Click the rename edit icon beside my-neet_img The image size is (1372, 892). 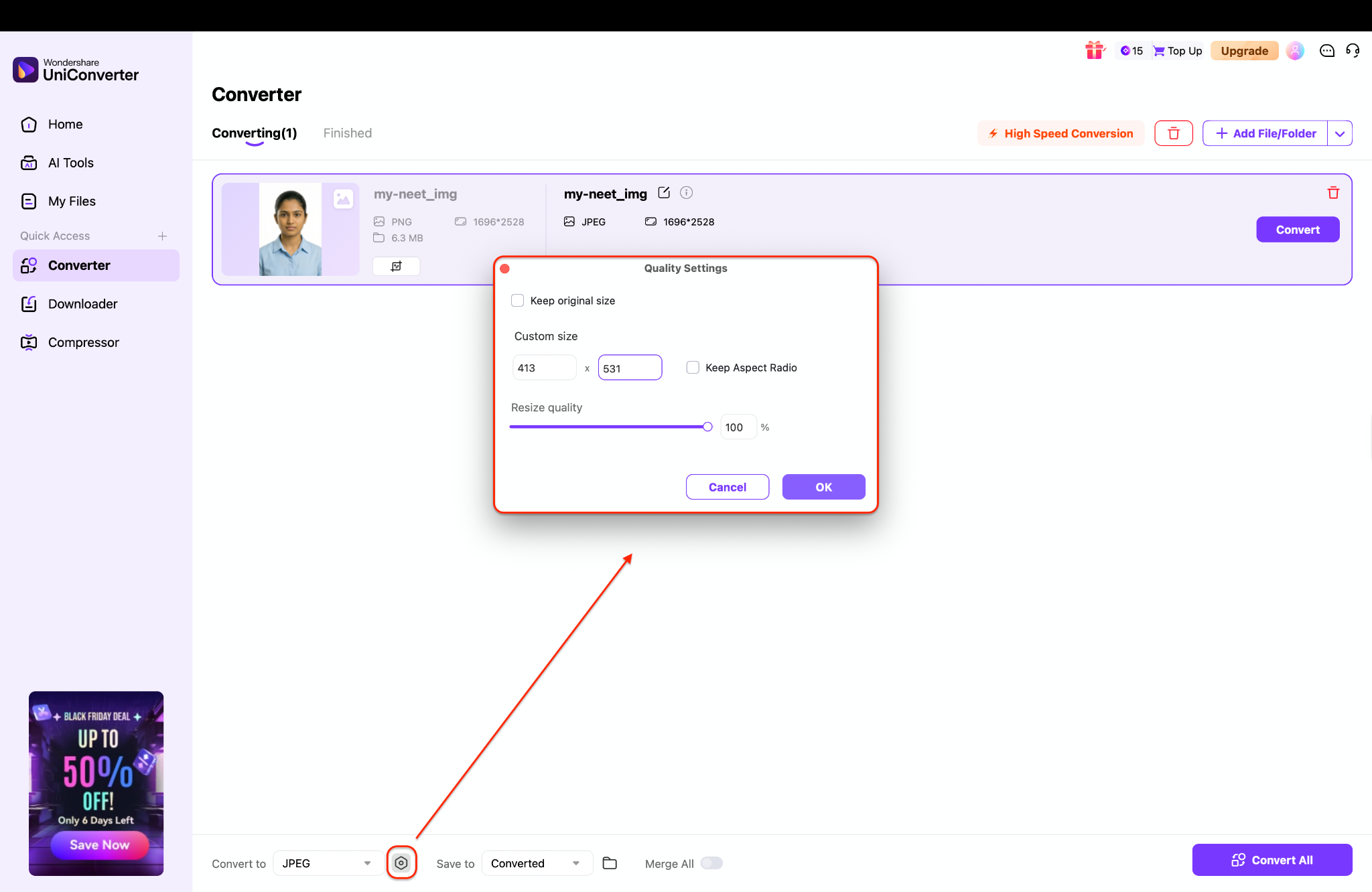[x=664, y=193]
